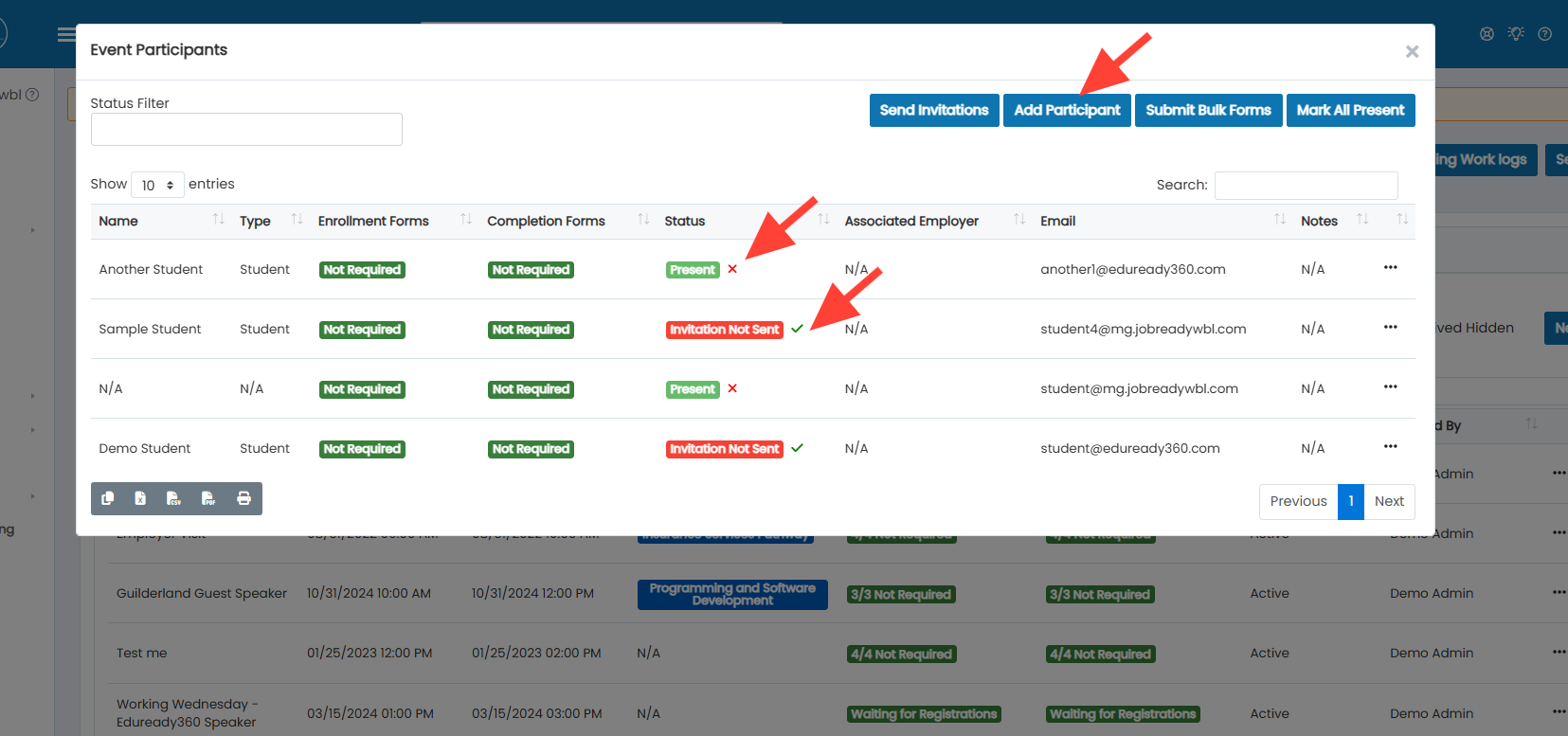Screen dimensions: 1568x736
Task: Open actions menu for Another Student row
Action: (1391, 267)
